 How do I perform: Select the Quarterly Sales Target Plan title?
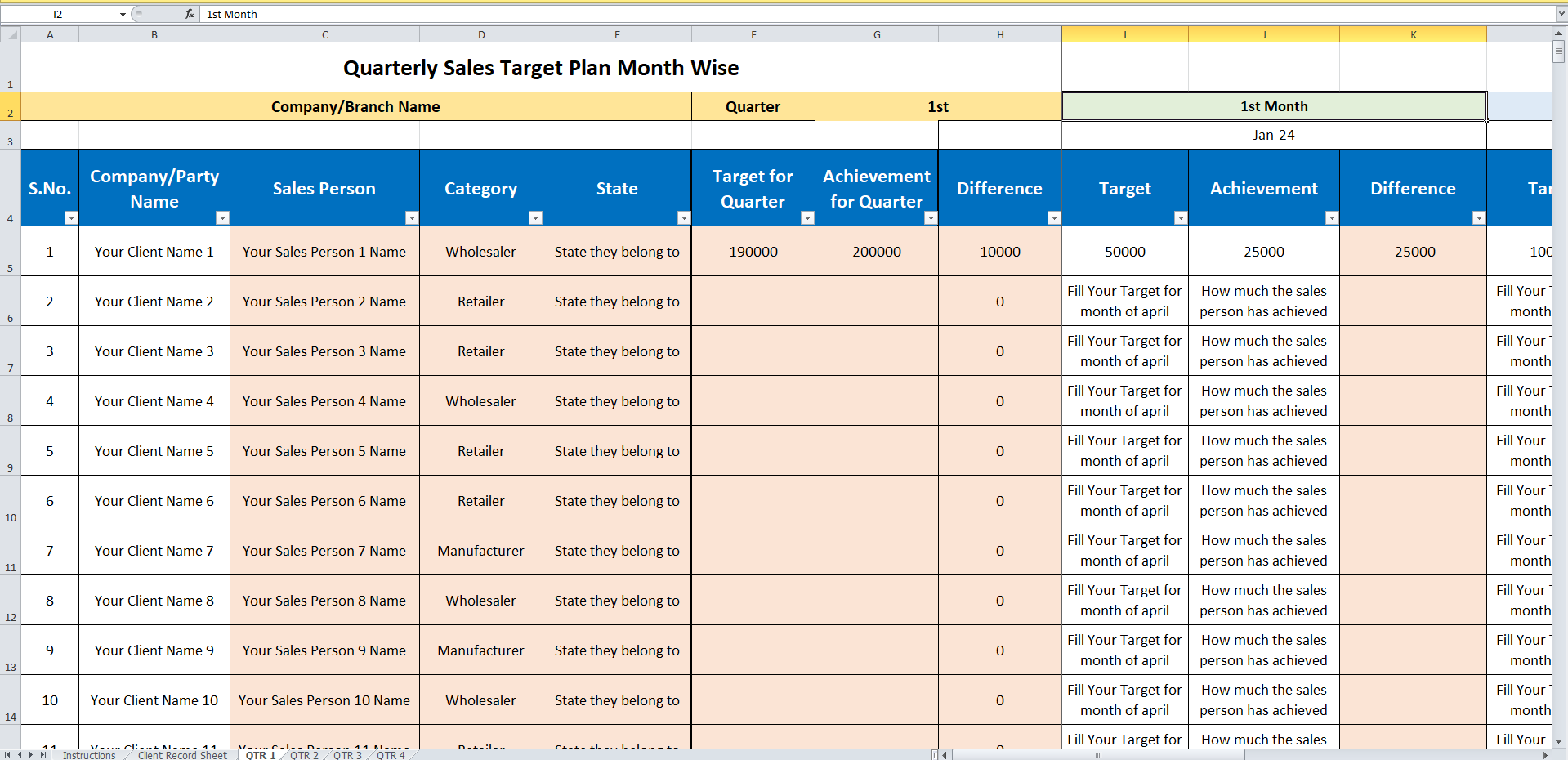click(x=541, y=67)
